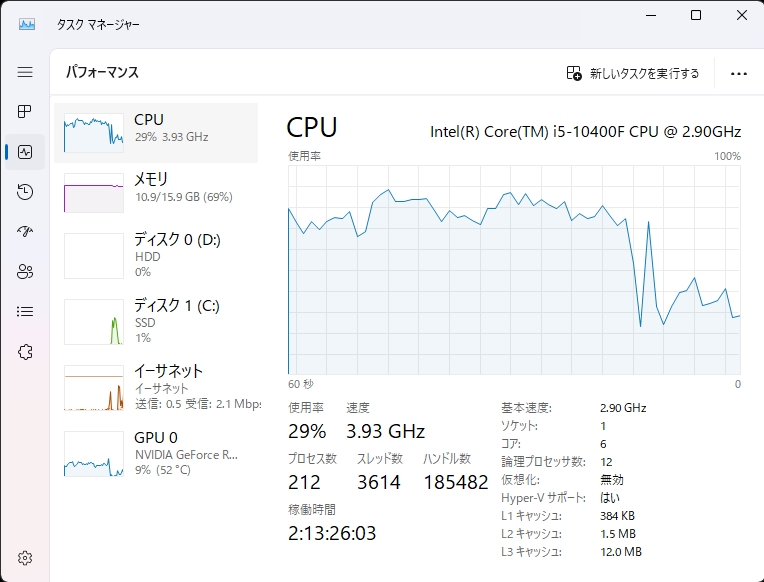Select the CPU performance entry
The height and width of the screenshot is (582, 764).
coord(156,132)
